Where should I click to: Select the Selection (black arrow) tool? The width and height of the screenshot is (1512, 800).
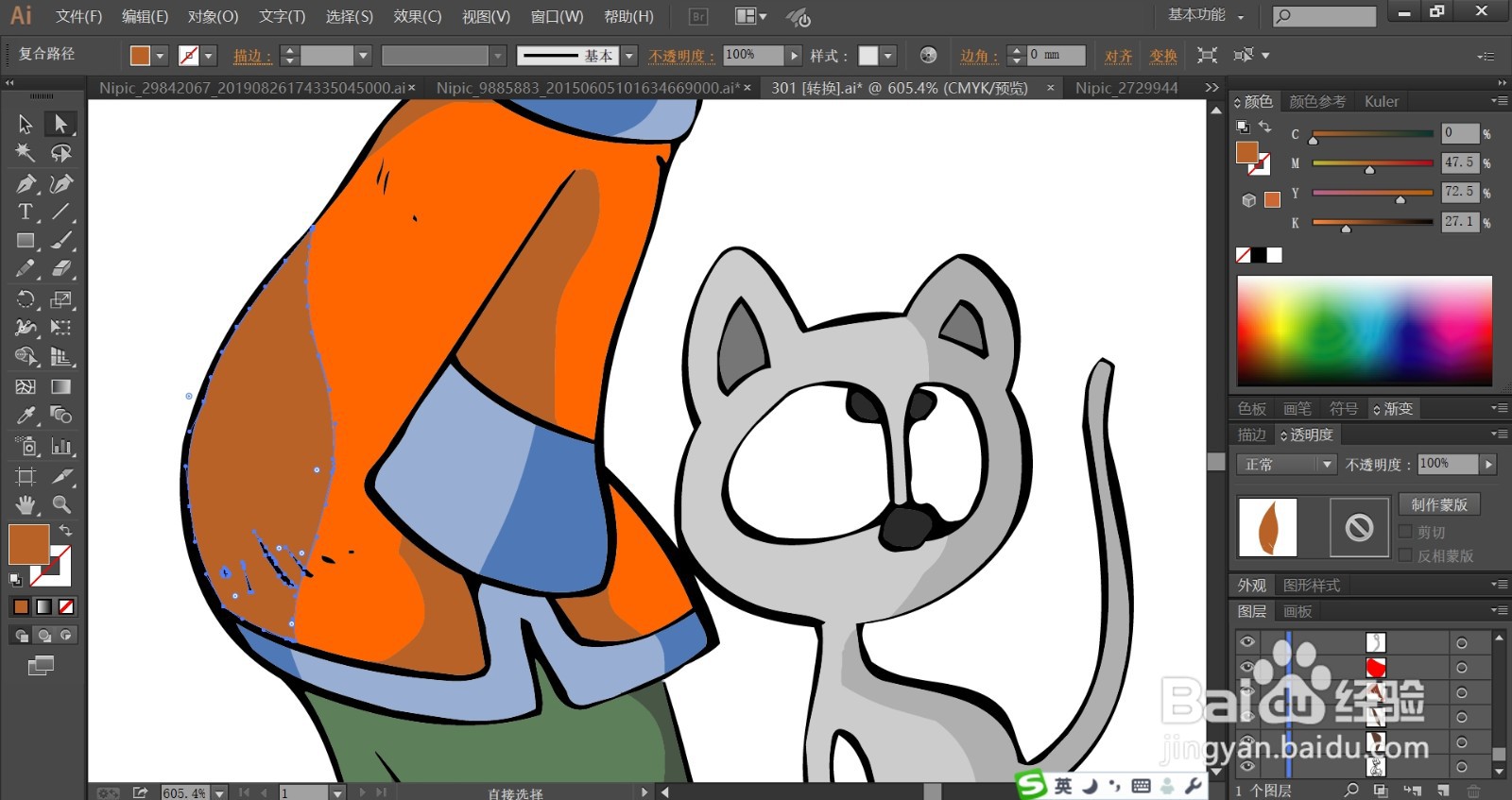26,124
